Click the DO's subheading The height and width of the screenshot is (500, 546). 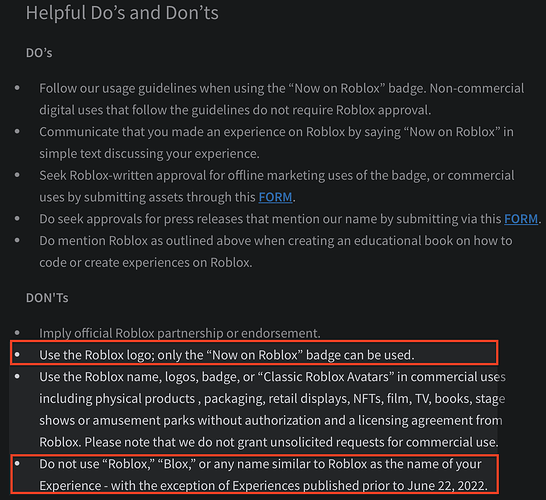coord(39,53)
